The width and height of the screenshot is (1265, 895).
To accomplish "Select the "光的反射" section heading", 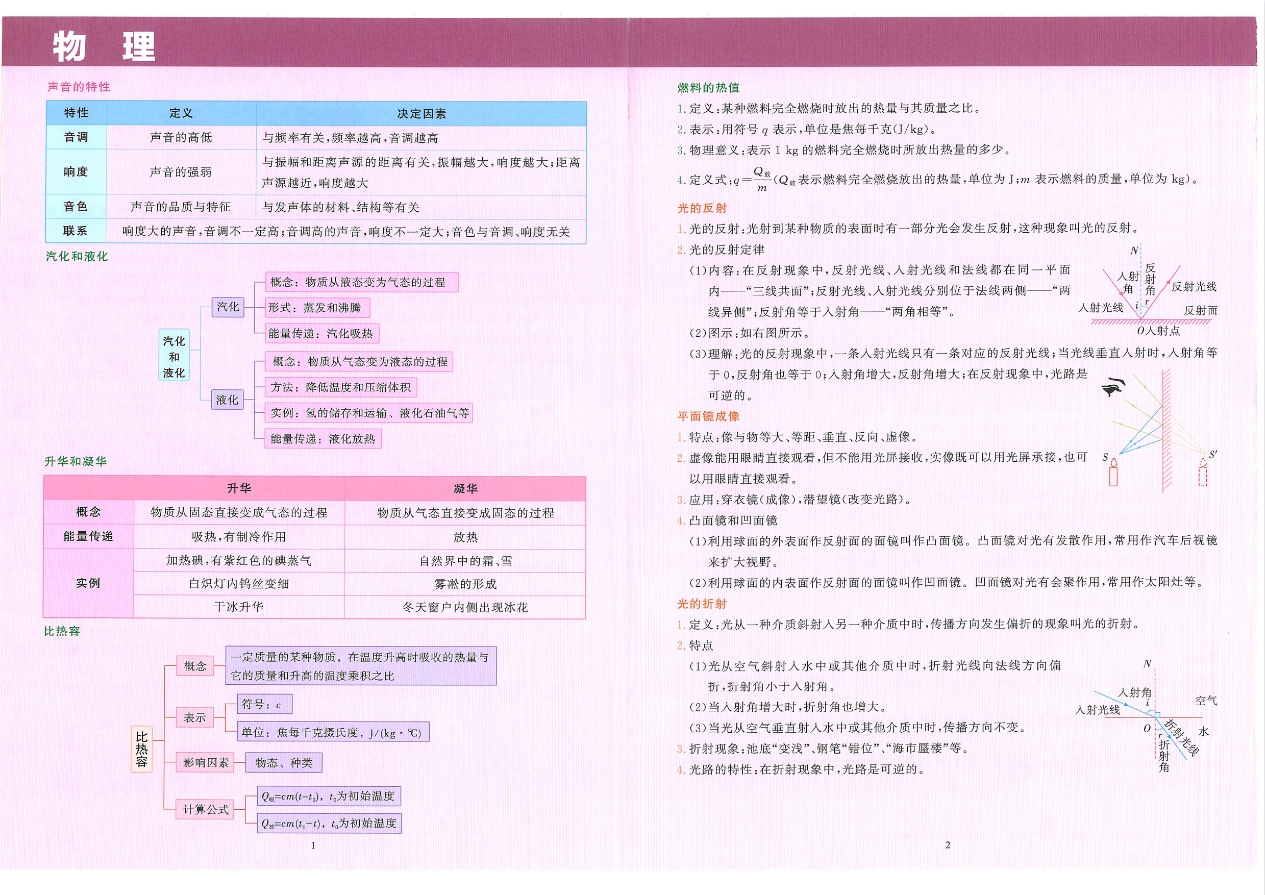I will point(702,208).
